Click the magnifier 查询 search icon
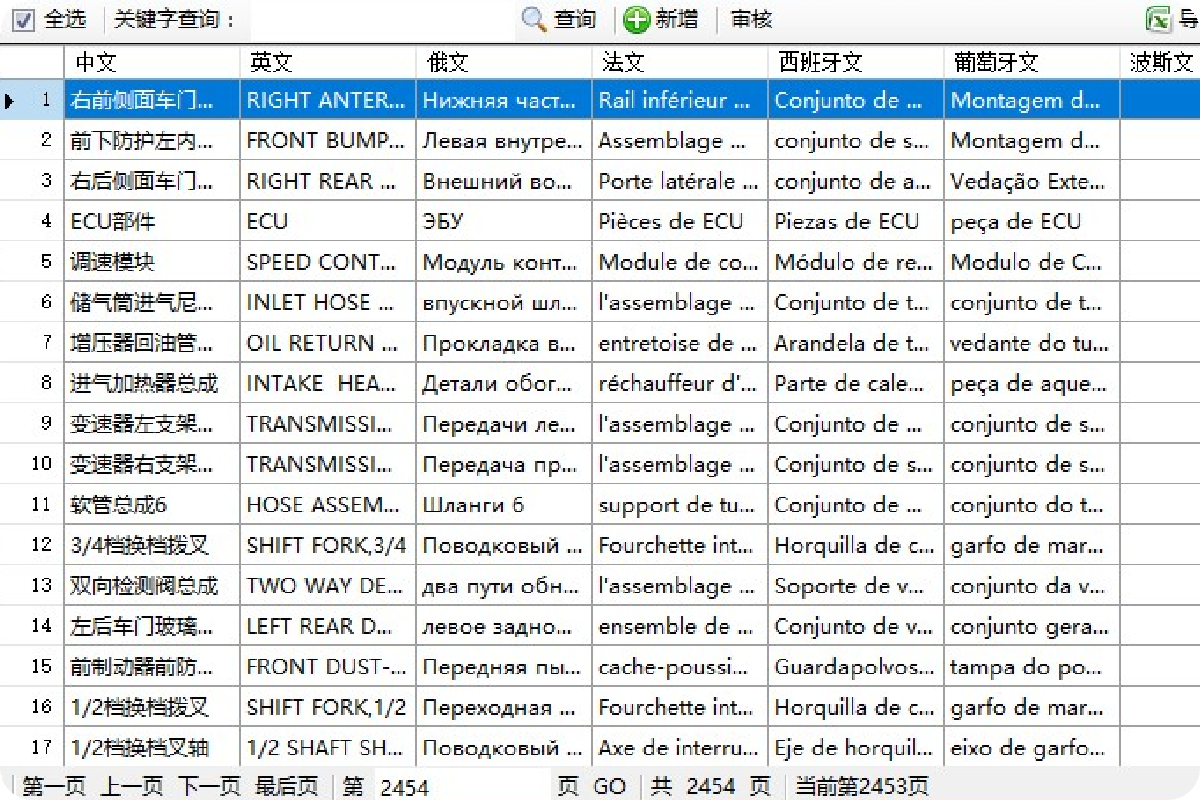Image resolution: width=1200 pixels, height=800 pixels. click(535, 19)
